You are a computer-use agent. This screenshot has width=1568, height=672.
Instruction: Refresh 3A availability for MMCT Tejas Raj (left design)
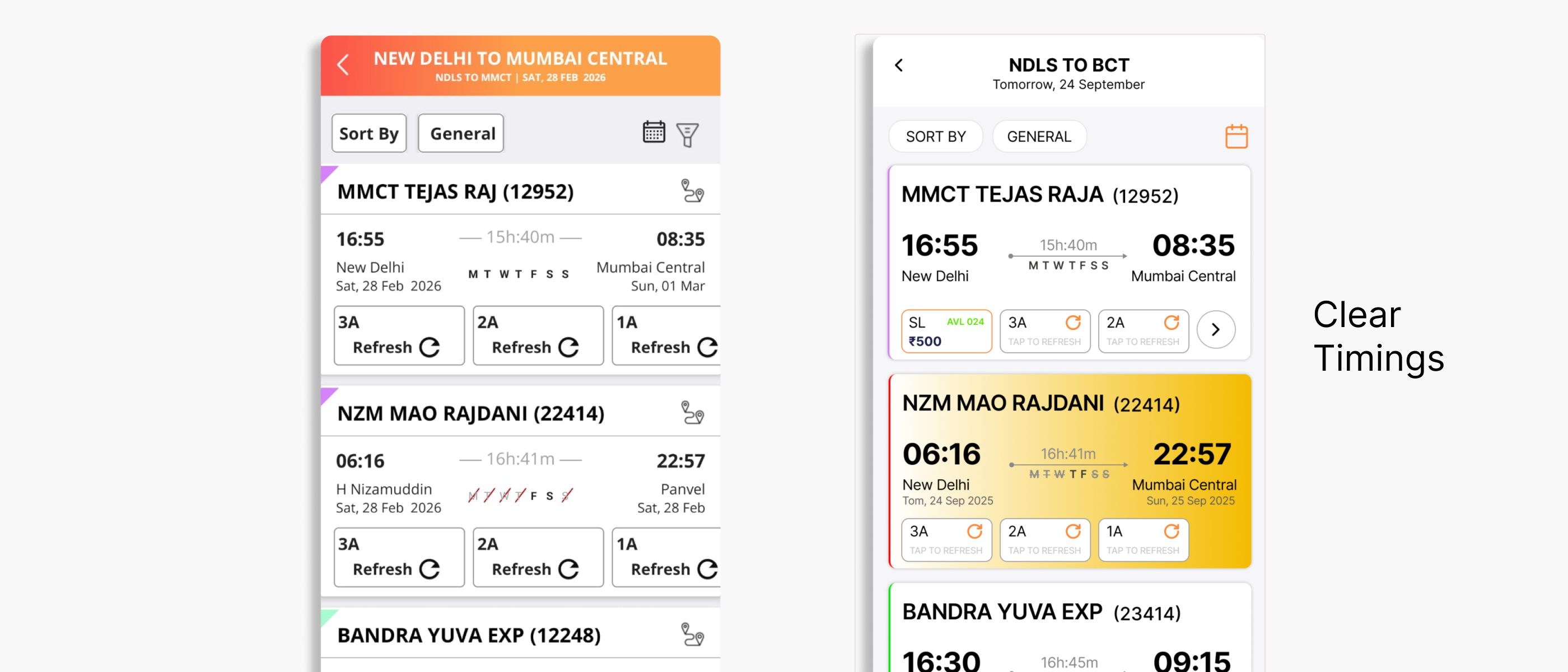pyautogui.click(x=399, y=336)
